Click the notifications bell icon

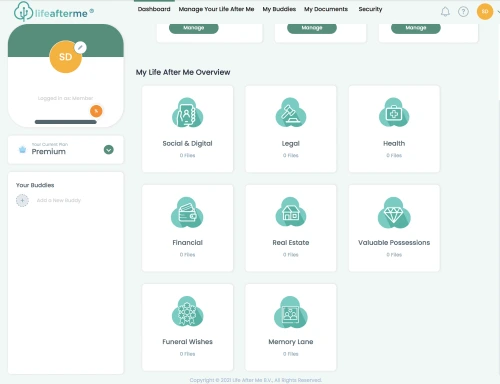click(445, 12)
